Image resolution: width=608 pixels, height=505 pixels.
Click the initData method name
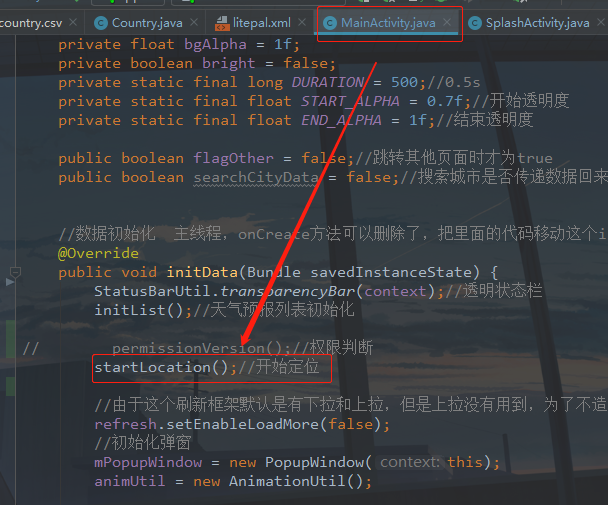pos(202,272)
